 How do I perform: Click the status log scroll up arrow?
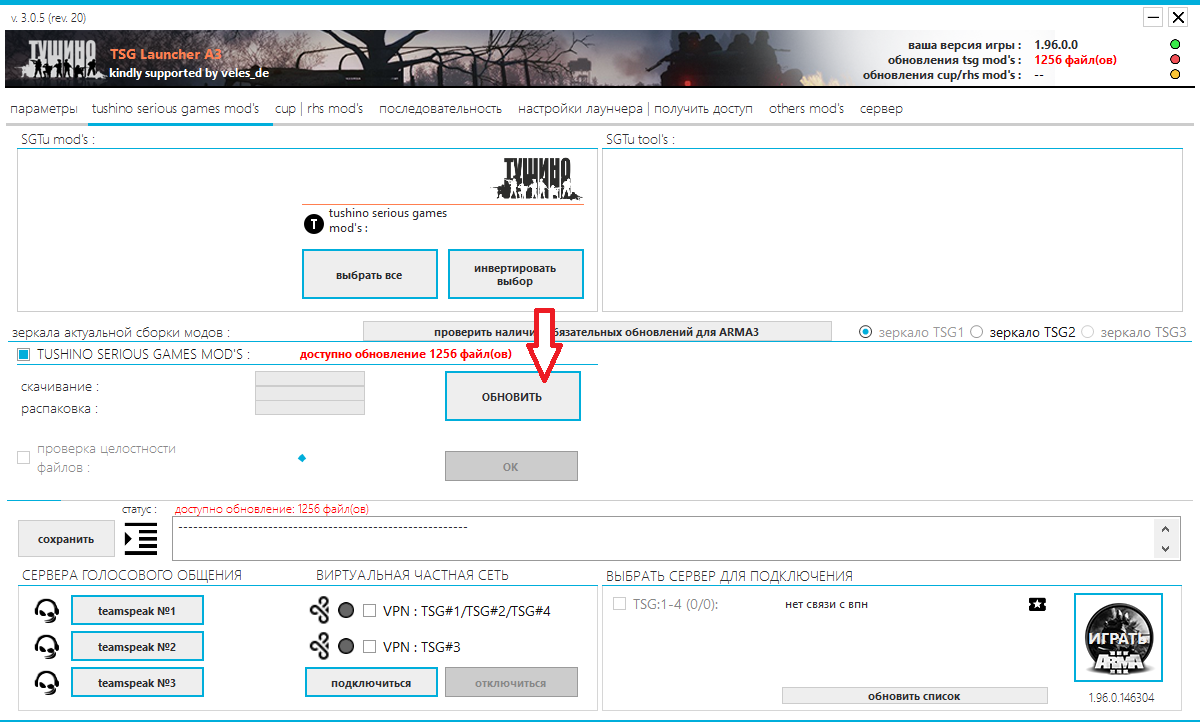pyautogui.click(x=1164, y=528)
